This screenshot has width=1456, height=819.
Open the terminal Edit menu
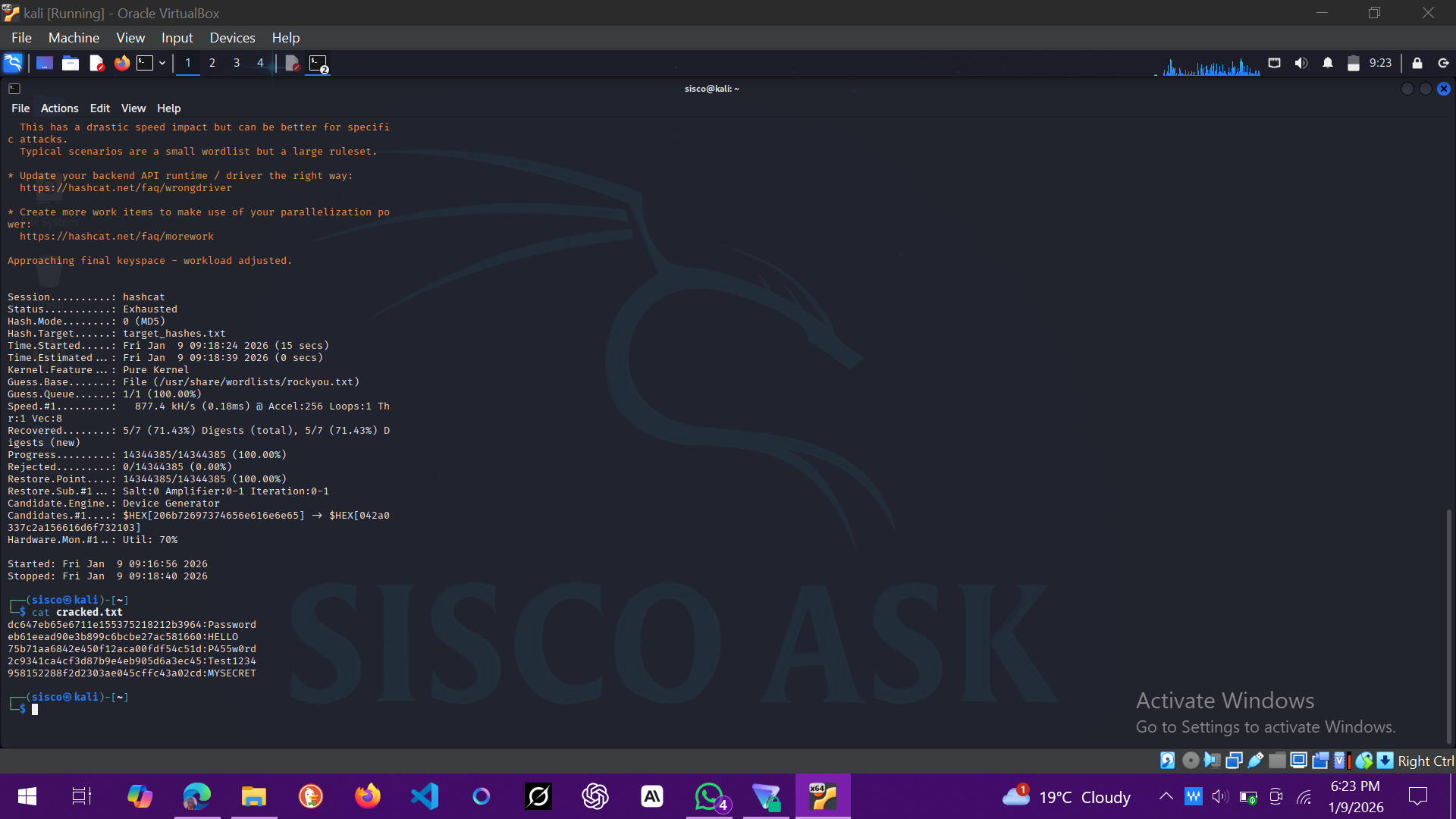[100, 108]
